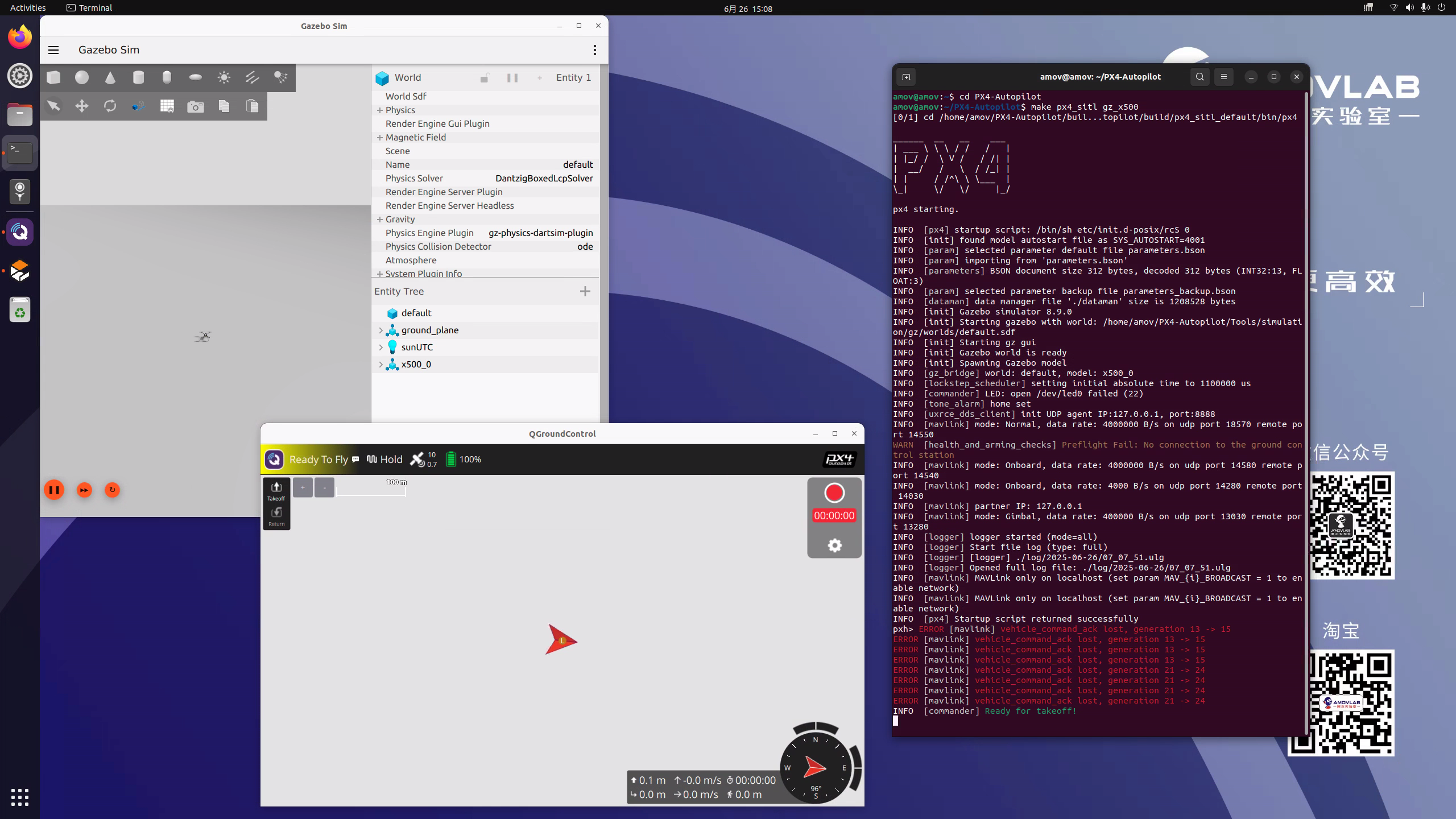The height and width of the screenshot is (819, 1456).
Task: Click the copy entity icon
Action: (x=224, y=106)
